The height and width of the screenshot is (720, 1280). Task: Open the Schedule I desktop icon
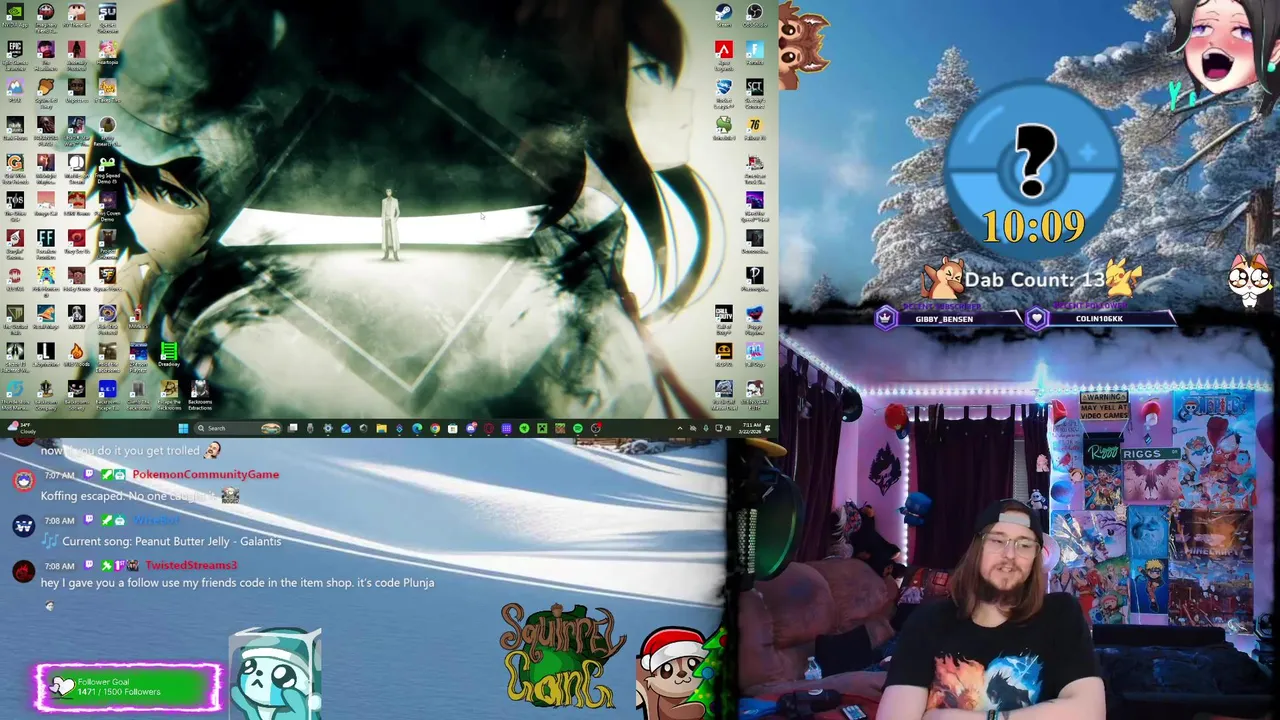click(x=724, y=128)
